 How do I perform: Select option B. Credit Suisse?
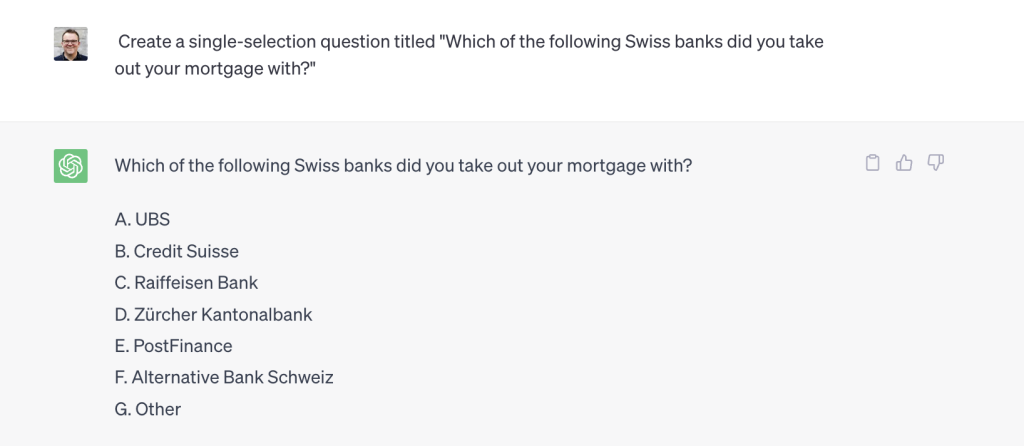177,251
